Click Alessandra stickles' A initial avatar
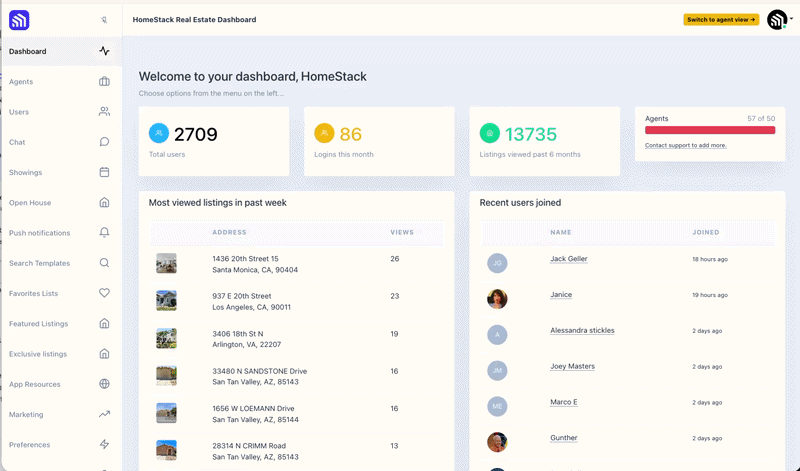800x471 pixels. click(497, 335)
